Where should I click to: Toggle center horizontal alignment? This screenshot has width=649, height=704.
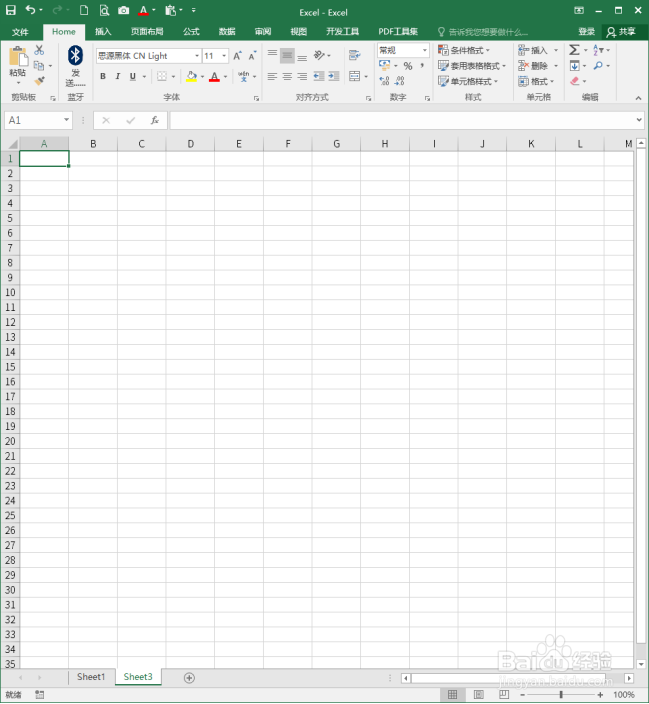pos(287,76)
